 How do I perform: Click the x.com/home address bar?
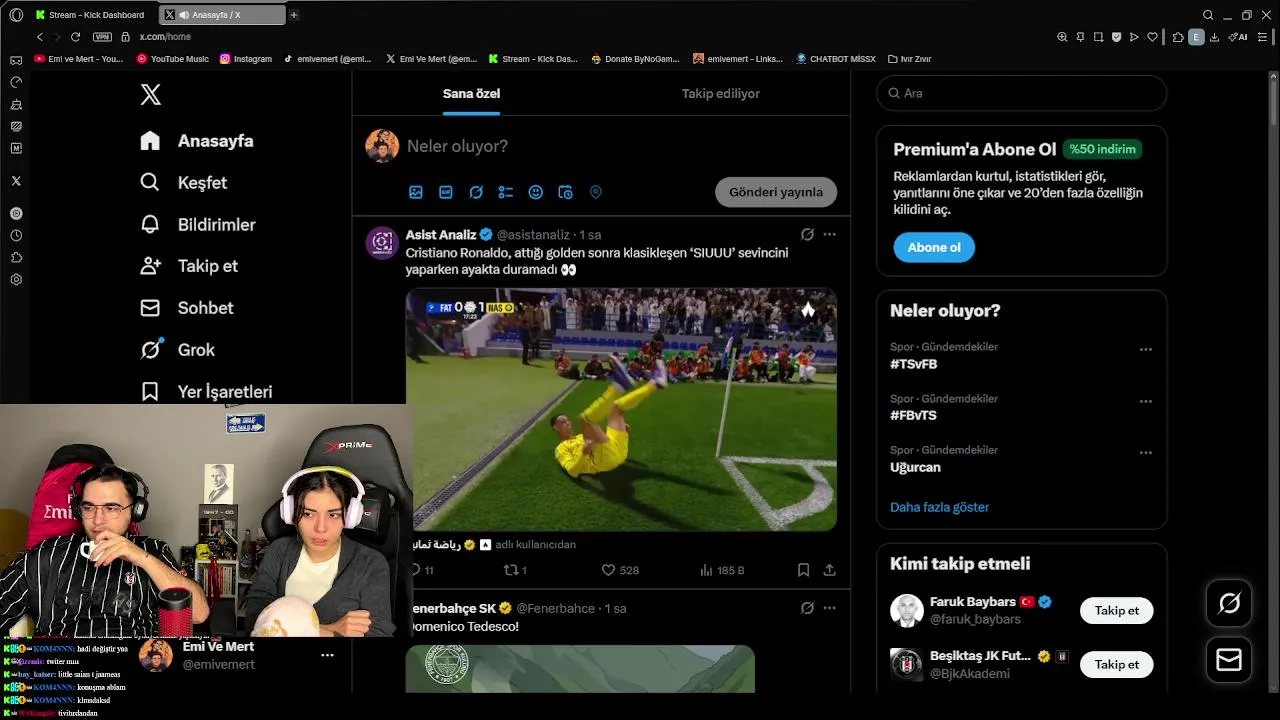pos(165,37)
